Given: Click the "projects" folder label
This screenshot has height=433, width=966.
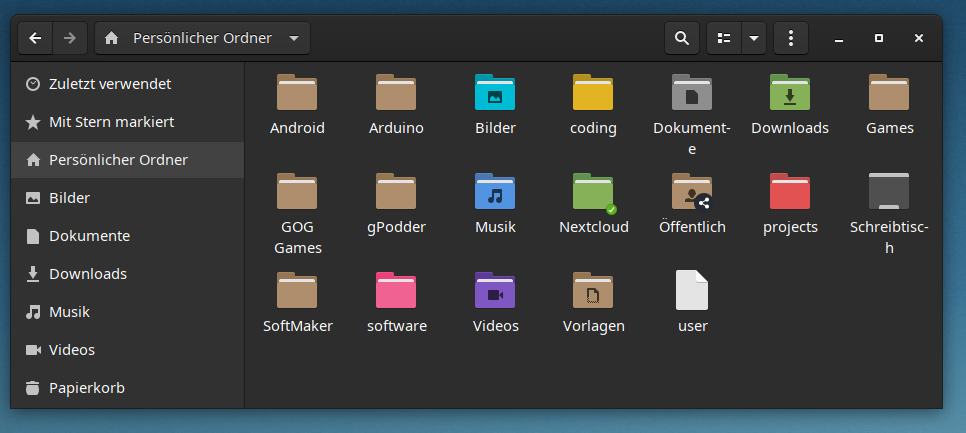Looking at the screenshot, I should 790,228.
